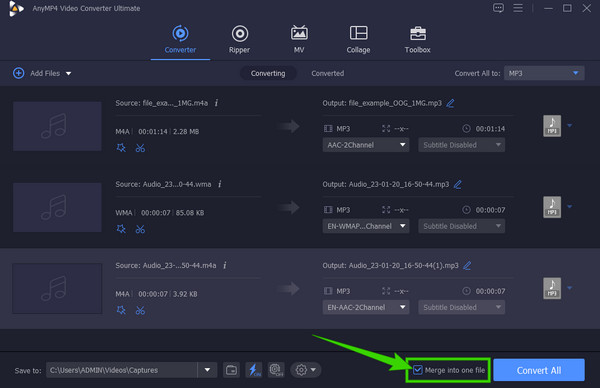Screen dimensions: 600x388
Task: Open the output folder icon
Action: [x=231, y=370]
